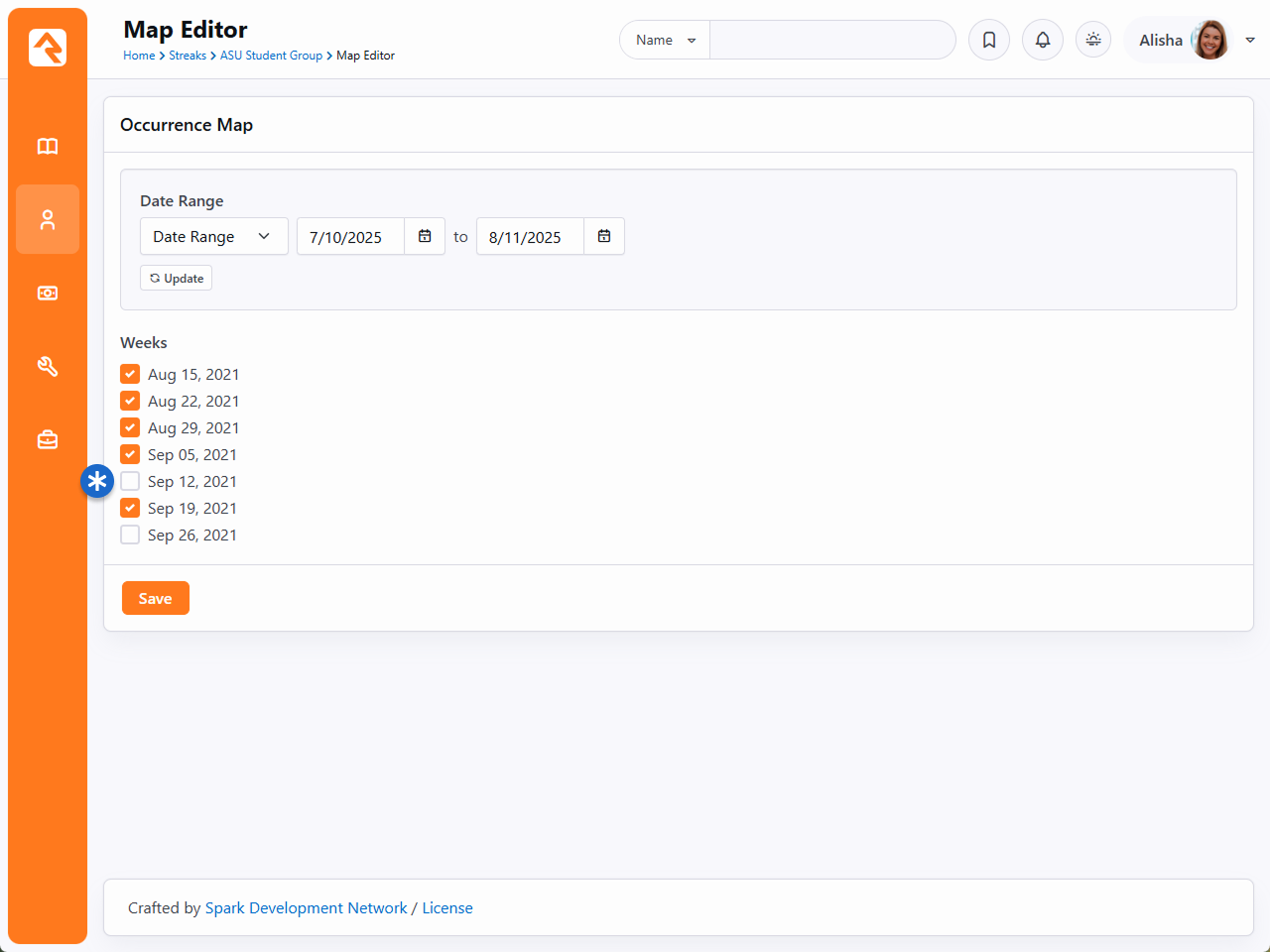Screen dimensions: 1270x952
Task: Click the search text field
Action: (831, 40)
